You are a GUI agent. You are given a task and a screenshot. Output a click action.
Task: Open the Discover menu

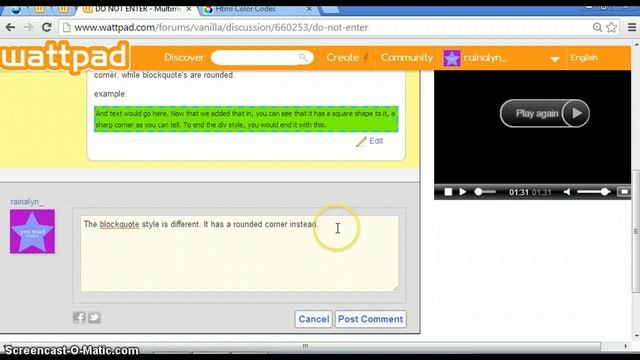(x=184, y=58)
